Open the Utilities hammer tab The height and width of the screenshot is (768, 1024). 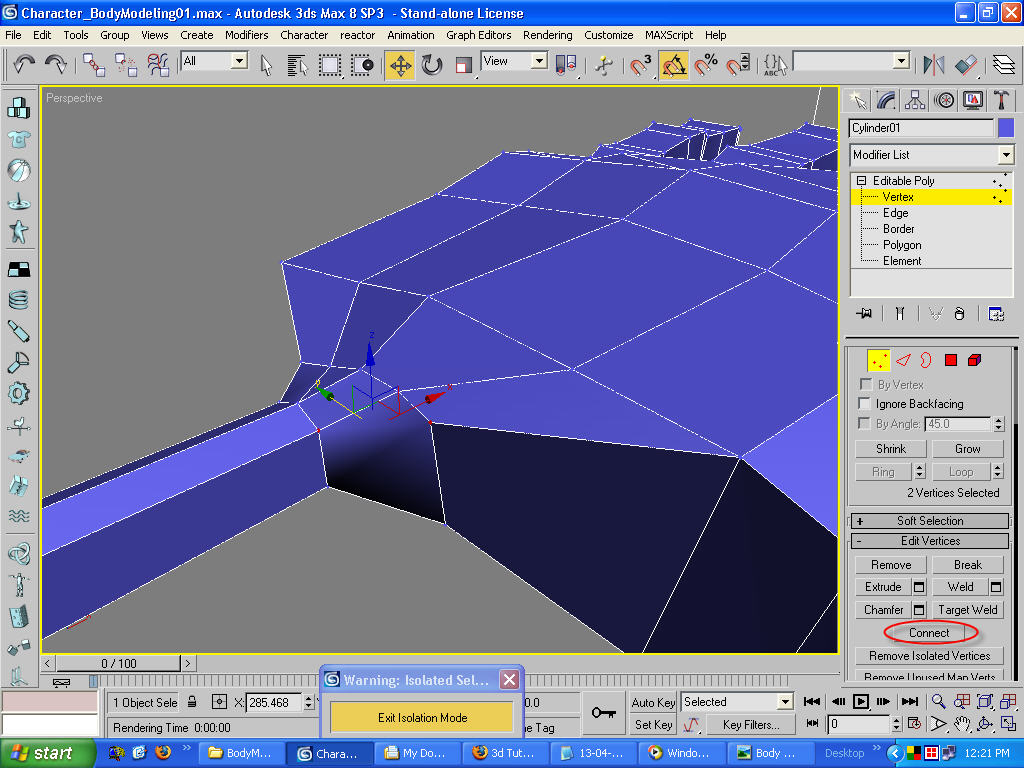pyautogui.click(x=1001, y=100)
